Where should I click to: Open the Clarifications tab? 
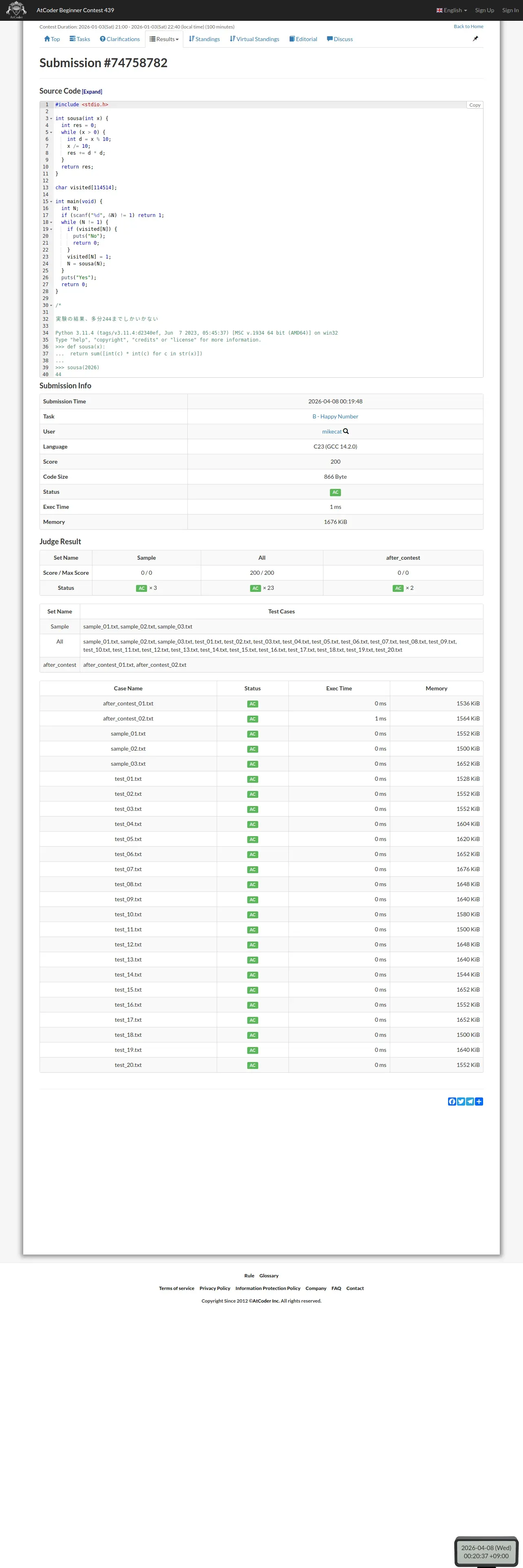120,39
